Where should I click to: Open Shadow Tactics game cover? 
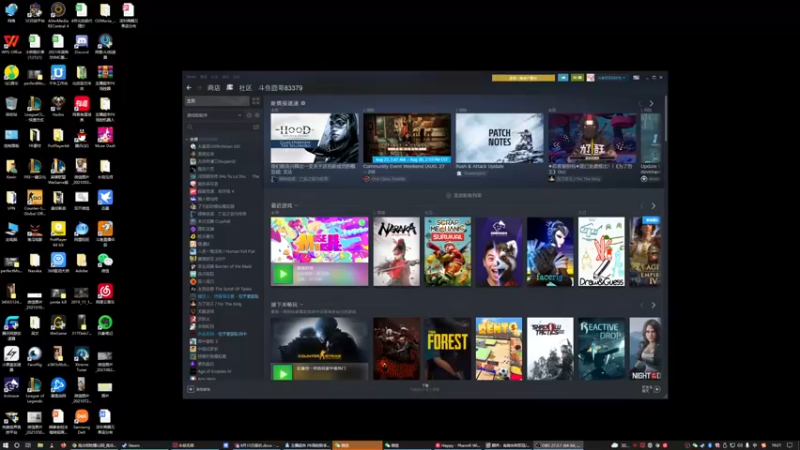tap(550, 349)
